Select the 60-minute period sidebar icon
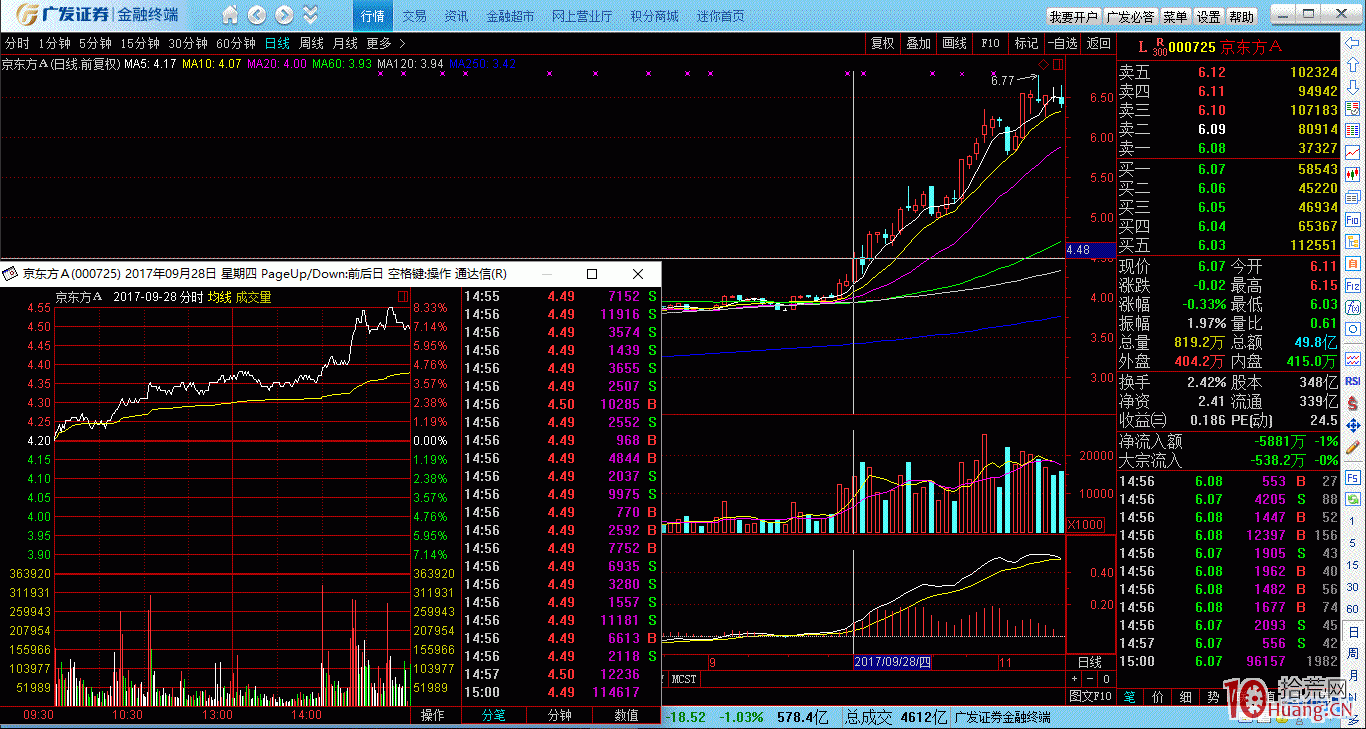Viewport: 1366px width, 729px height. click(1353, 609)
